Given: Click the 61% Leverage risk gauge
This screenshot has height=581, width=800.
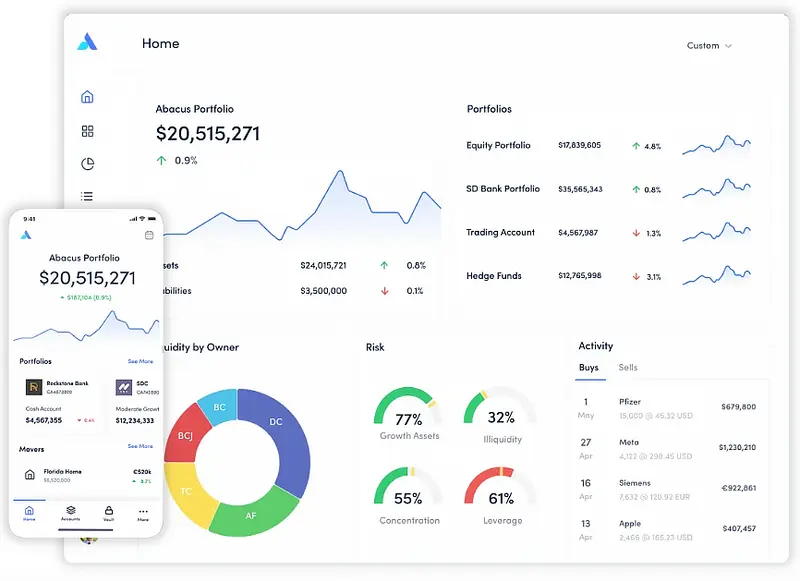Looking at the screenshot, I should [x=501, y=498].
